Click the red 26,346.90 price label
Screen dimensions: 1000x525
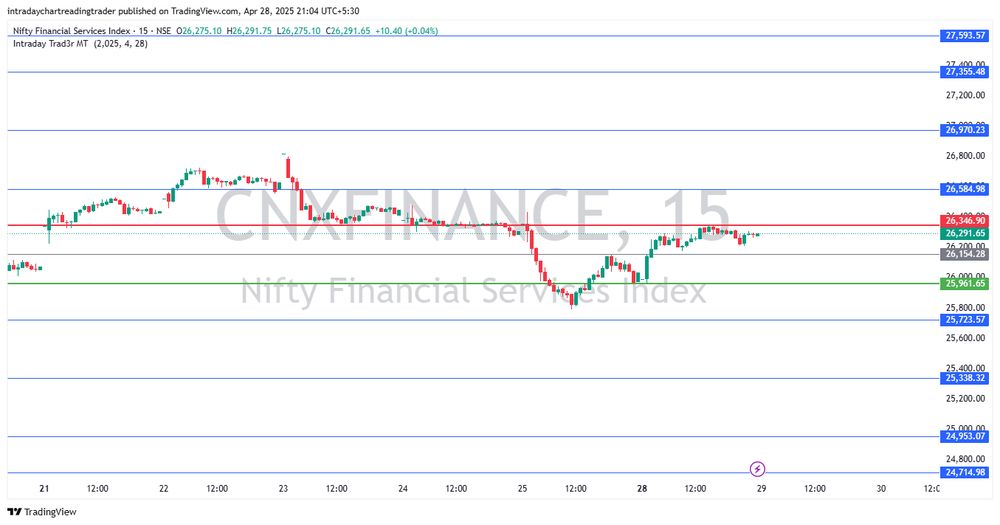pyautogui.click(x=965, y=221)
